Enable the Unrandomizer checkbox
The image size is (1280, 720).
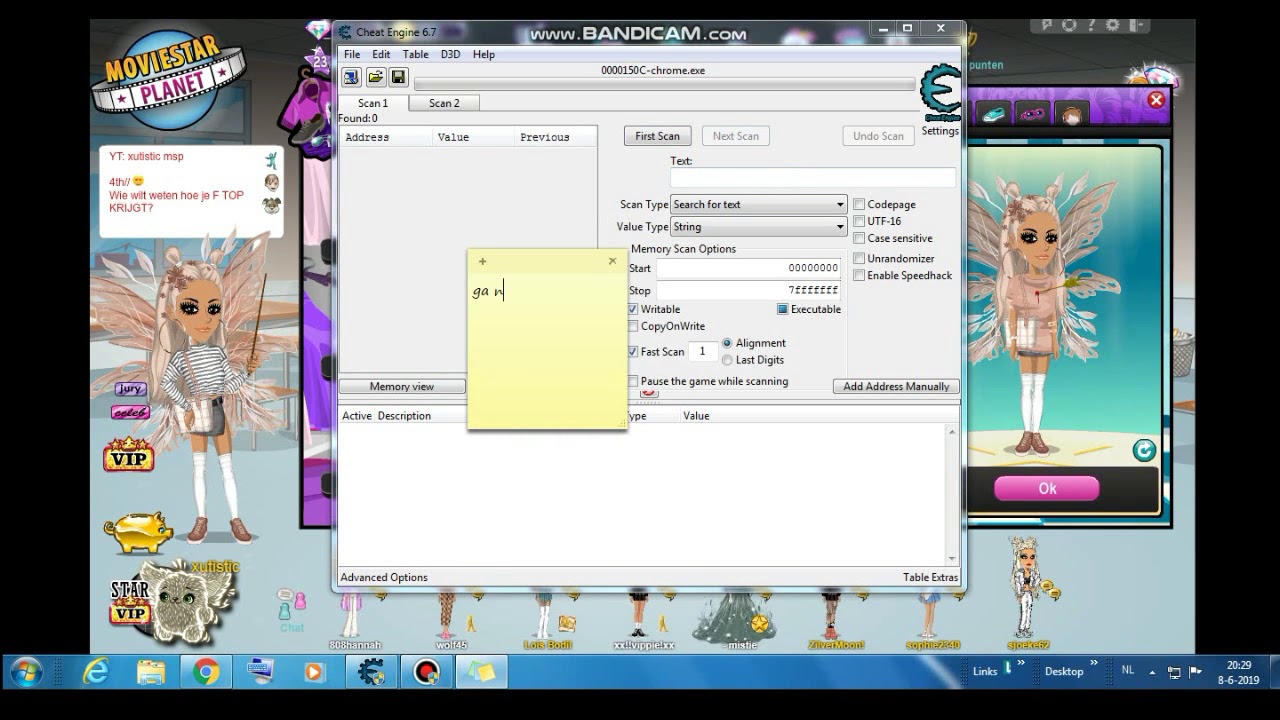pos(859,258)
